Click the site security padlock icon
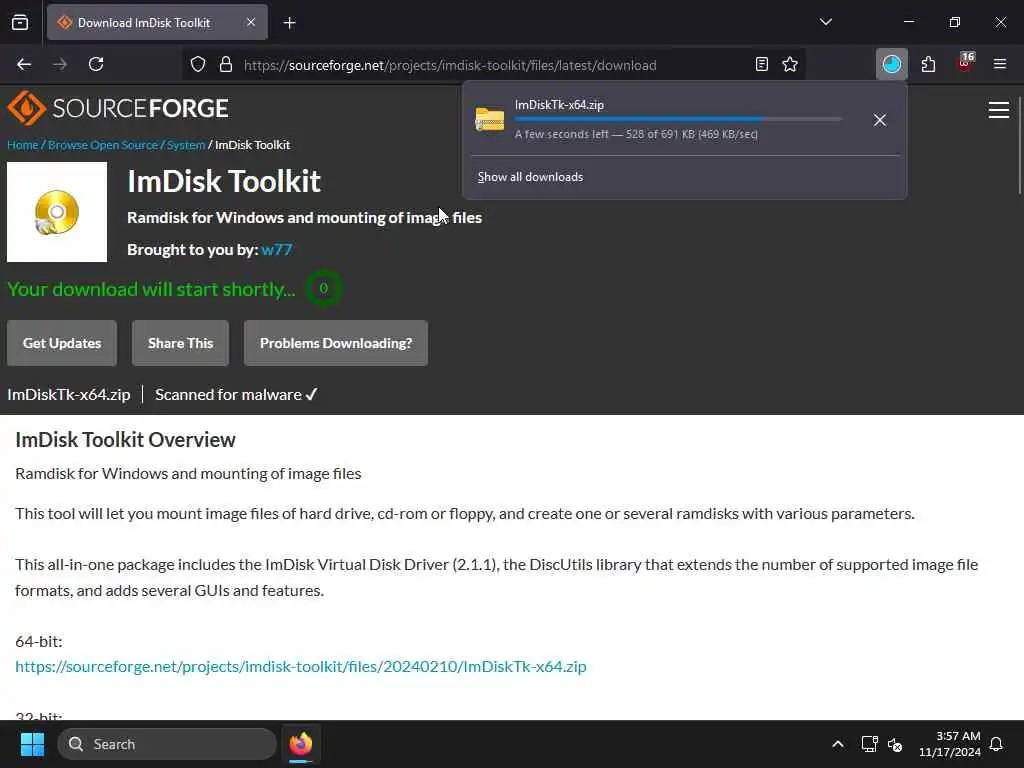This screenshot has height=768, width=1024. click(x=226, y=64)
